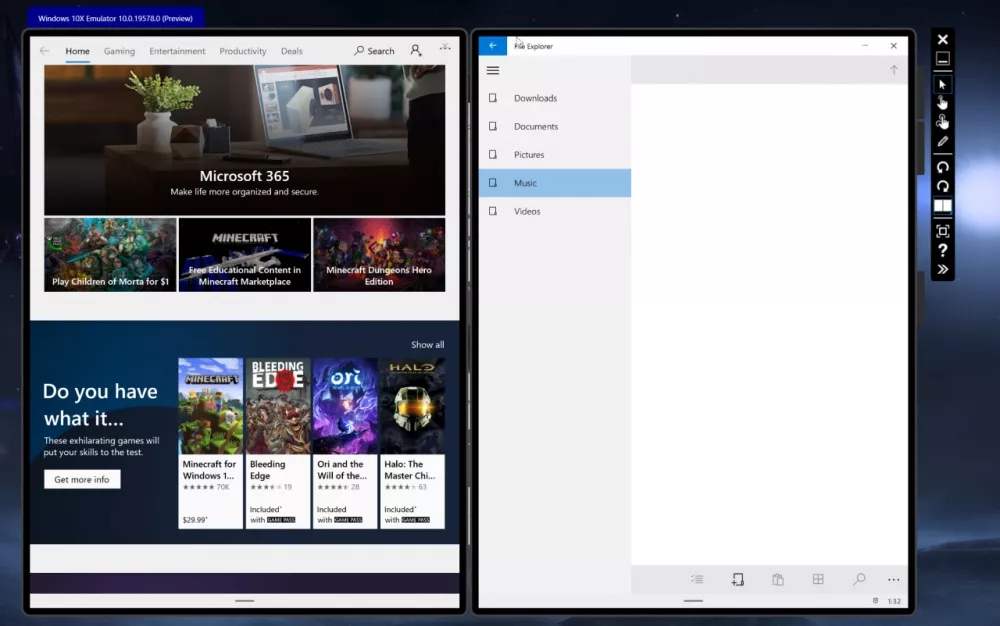Screen dimensions: 1000x626
Task: Open the Deals tab in Store
Action: pyautogui.click(x=291, y=51)
